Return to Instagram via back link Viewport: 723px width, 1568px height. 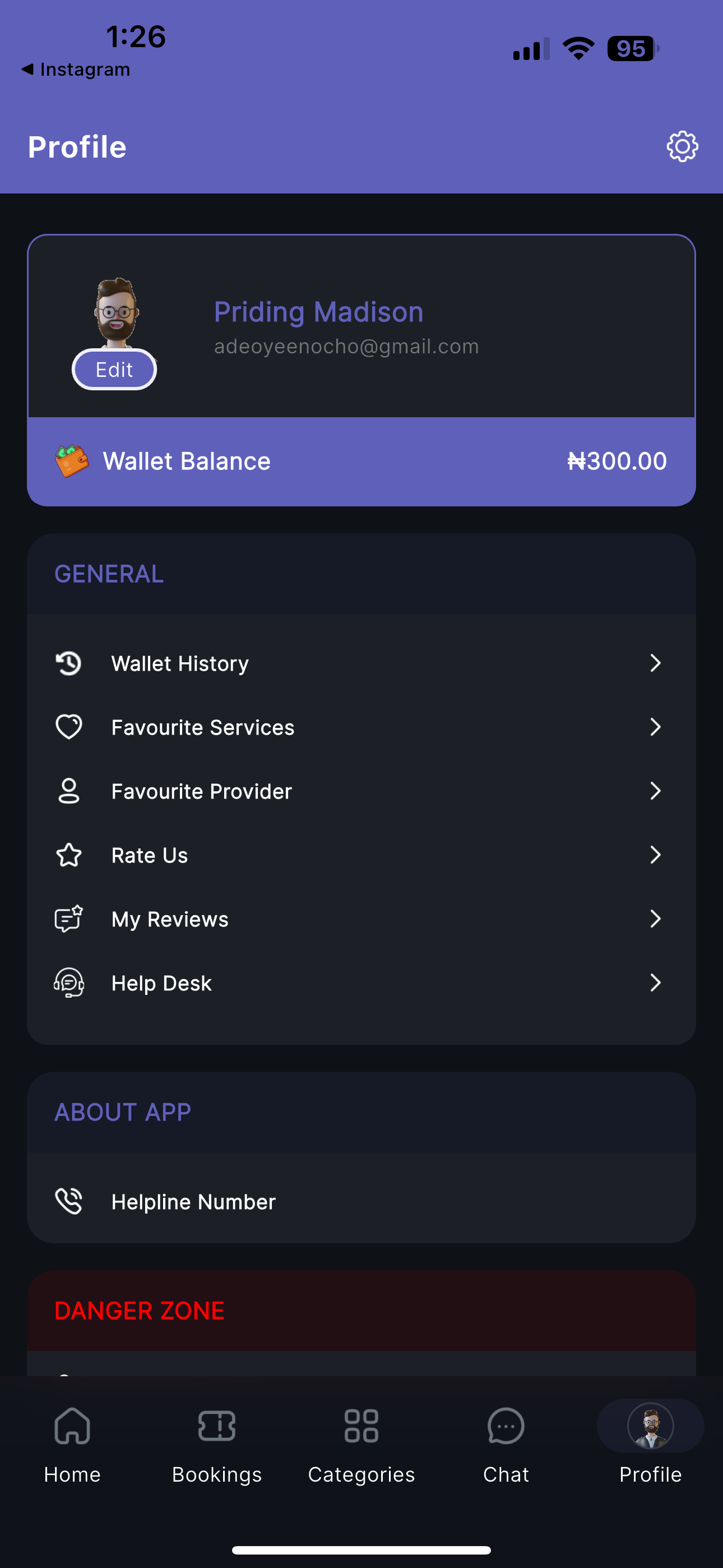[x=76, y=70]
